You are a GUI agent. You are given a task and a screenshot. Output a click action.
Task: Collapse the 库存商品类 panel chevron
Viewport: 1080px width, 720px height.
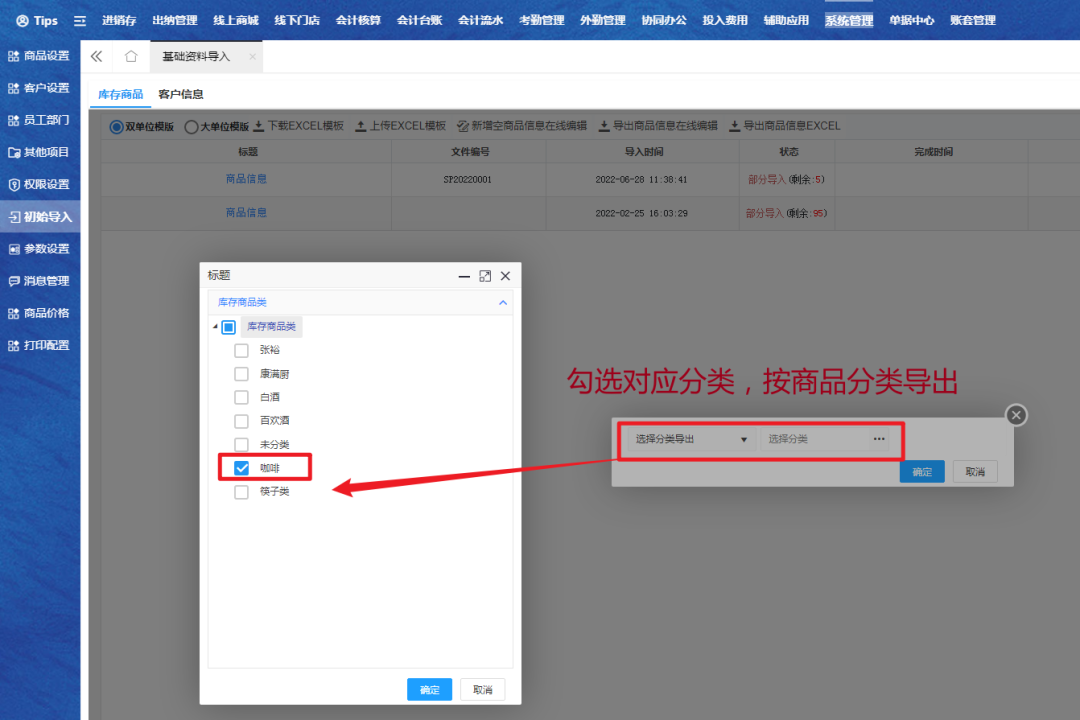point(503,302)
